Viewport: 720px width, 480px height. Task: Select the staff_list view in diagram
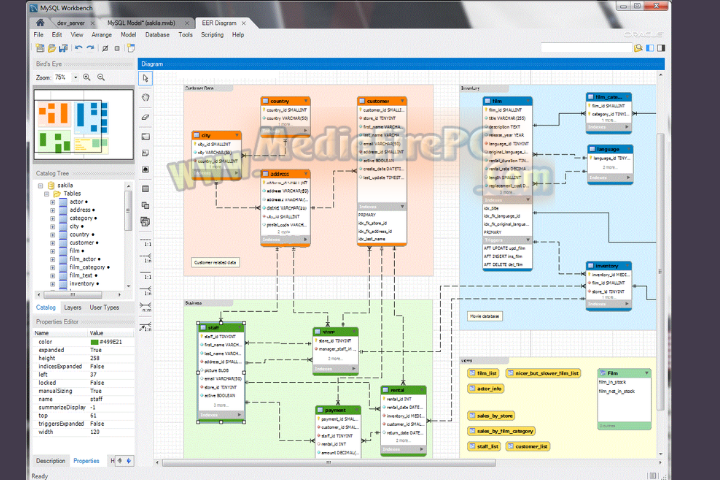coord(484,446)
